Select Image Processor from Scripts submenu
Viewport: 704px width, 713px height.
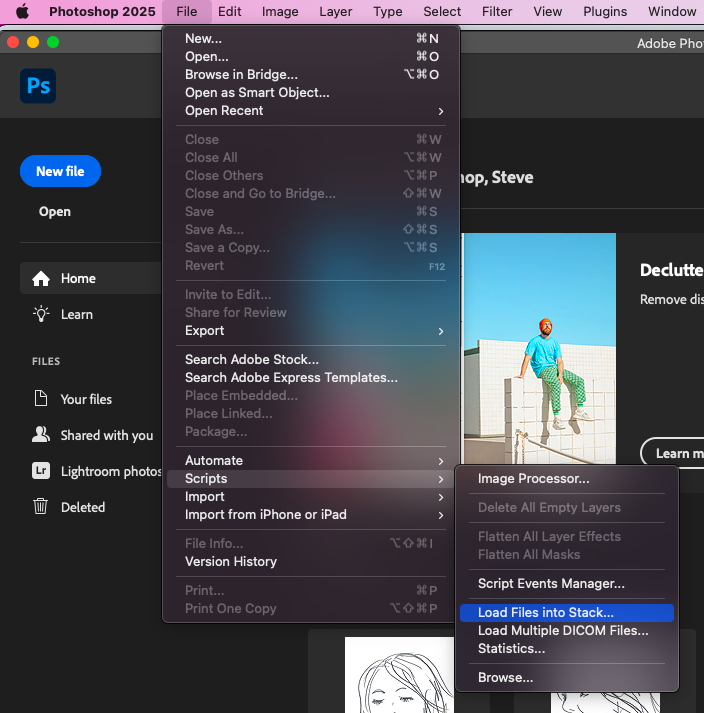coord(533,479)
